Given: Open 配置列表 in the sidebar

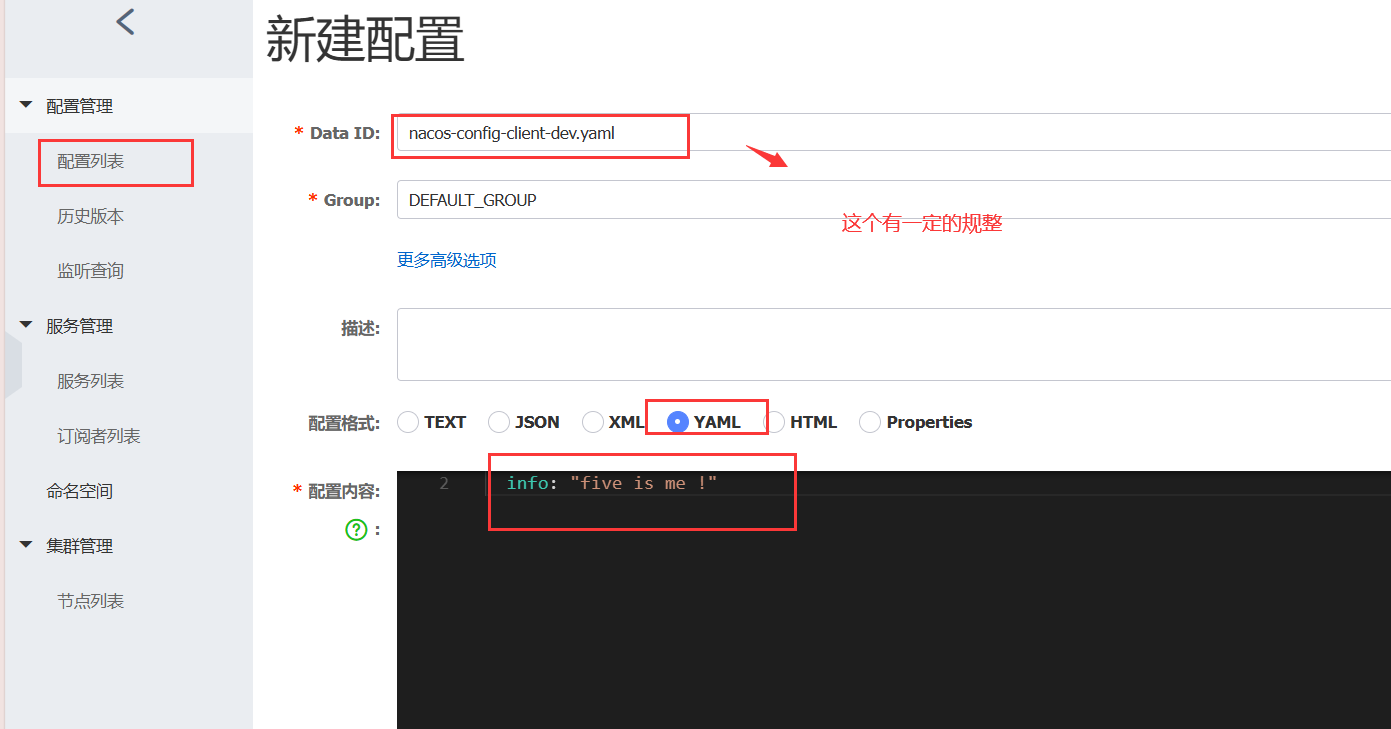Looking at the screenshot, I should pos(91,161).
